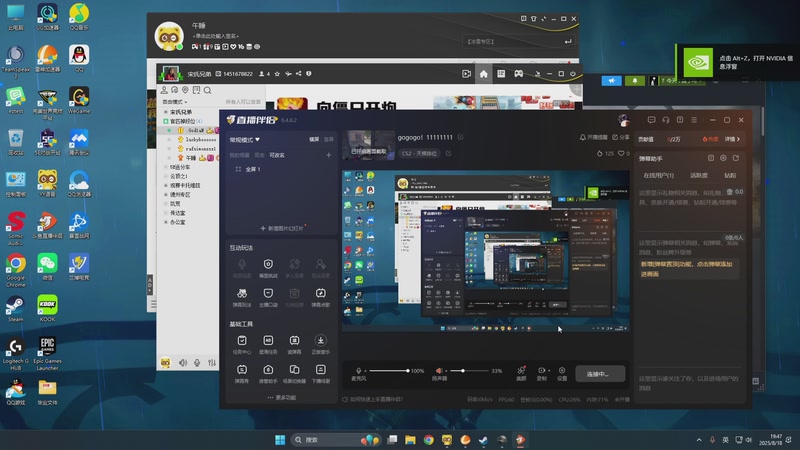Expand the 德州专区 channel node
Image resolution: width=800 pixels, height=450 pixels.
tap(166, 194)
